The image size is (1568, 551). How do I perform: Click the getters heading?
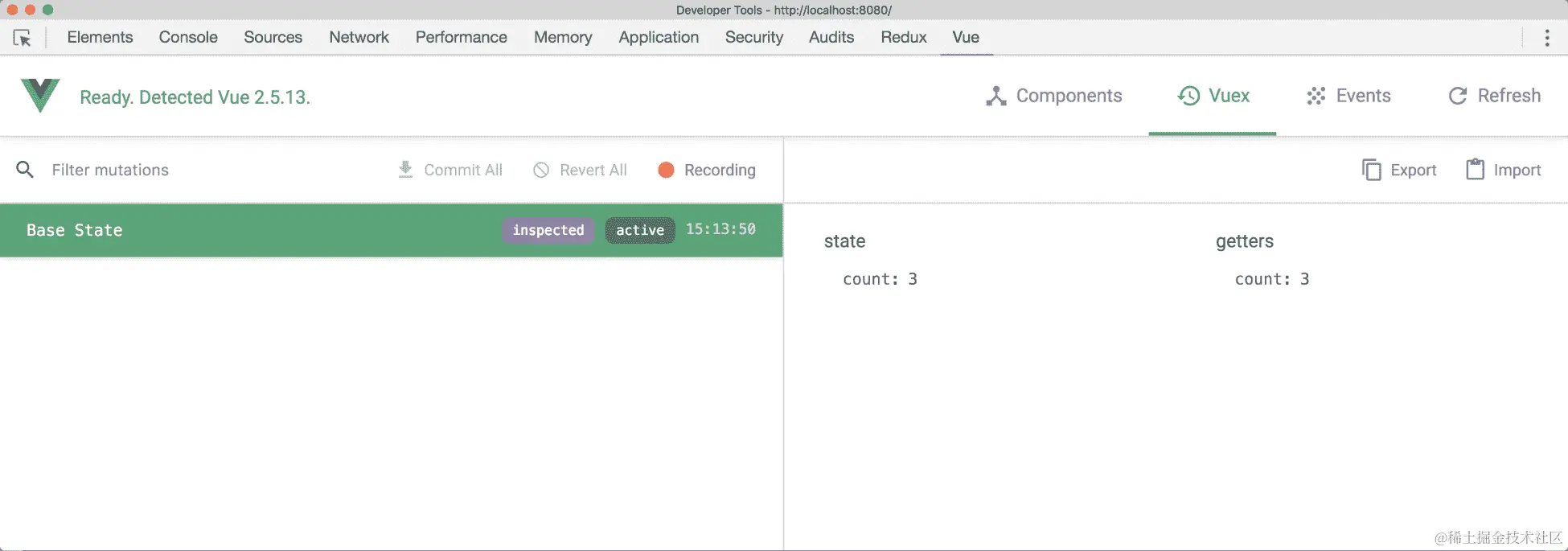pos(1245,241)
